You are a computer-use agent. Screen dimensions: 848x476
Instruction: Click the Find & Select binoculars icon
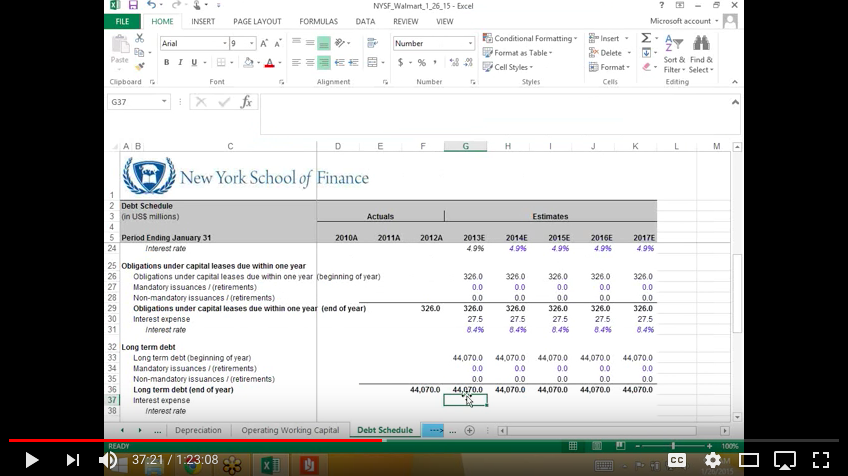[701, 43]
